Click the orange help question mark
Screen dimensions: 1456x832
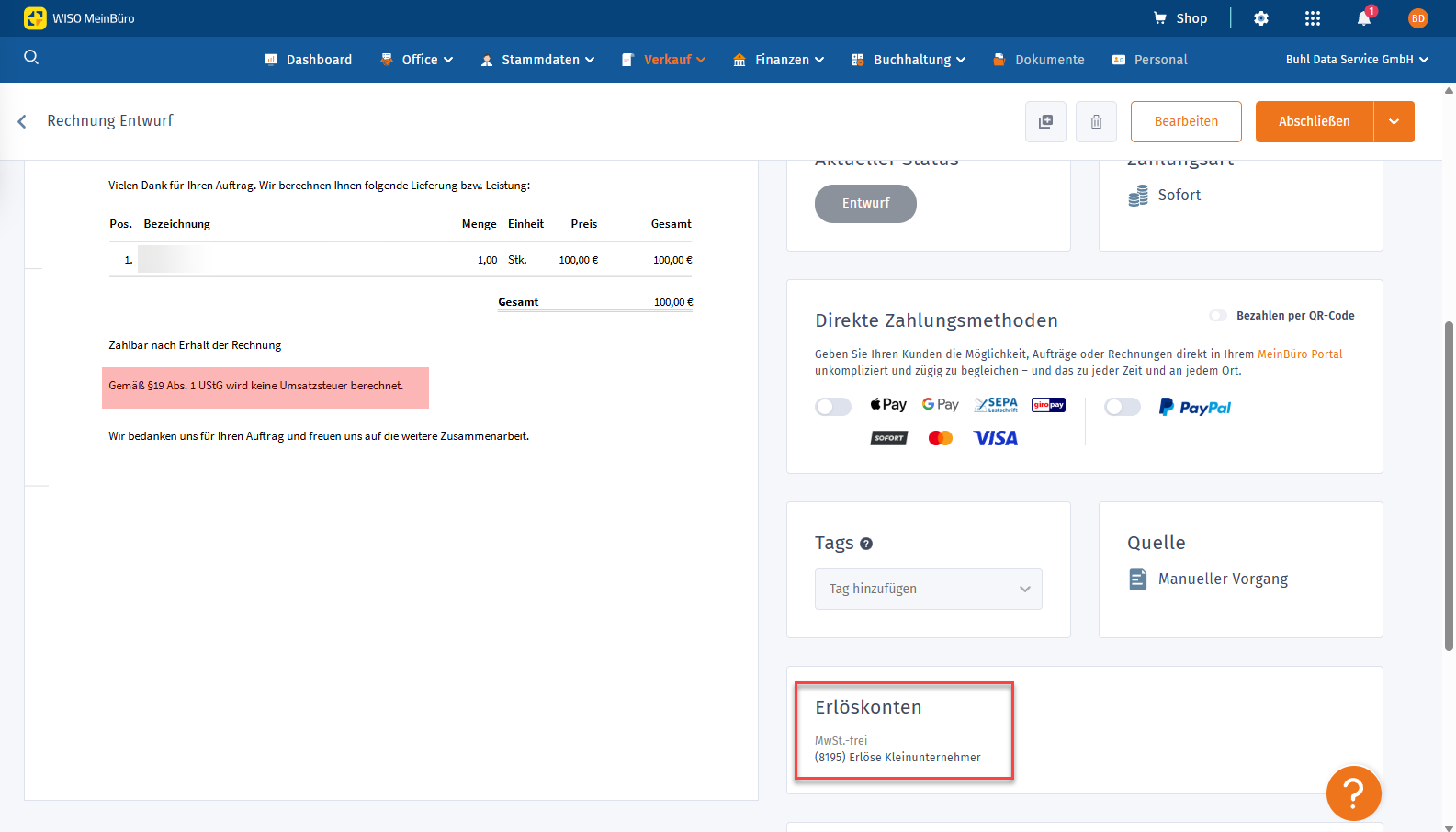click(x=1353, y=793)
